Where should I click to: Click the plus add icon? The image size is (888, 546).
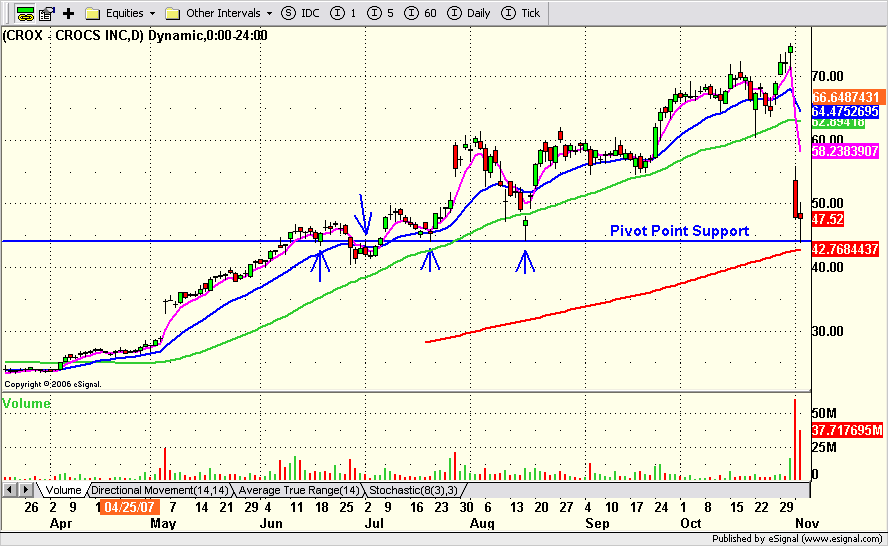[69, 13]
